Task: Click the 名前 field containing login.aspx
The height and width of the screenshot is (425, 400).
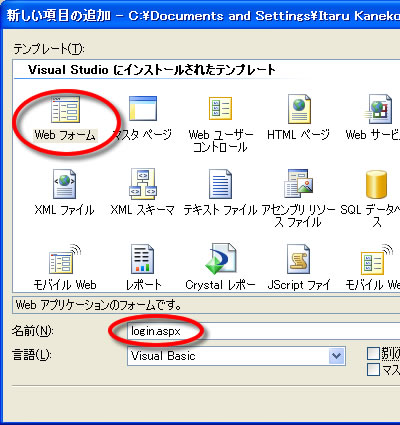Action: coord(263,331)
